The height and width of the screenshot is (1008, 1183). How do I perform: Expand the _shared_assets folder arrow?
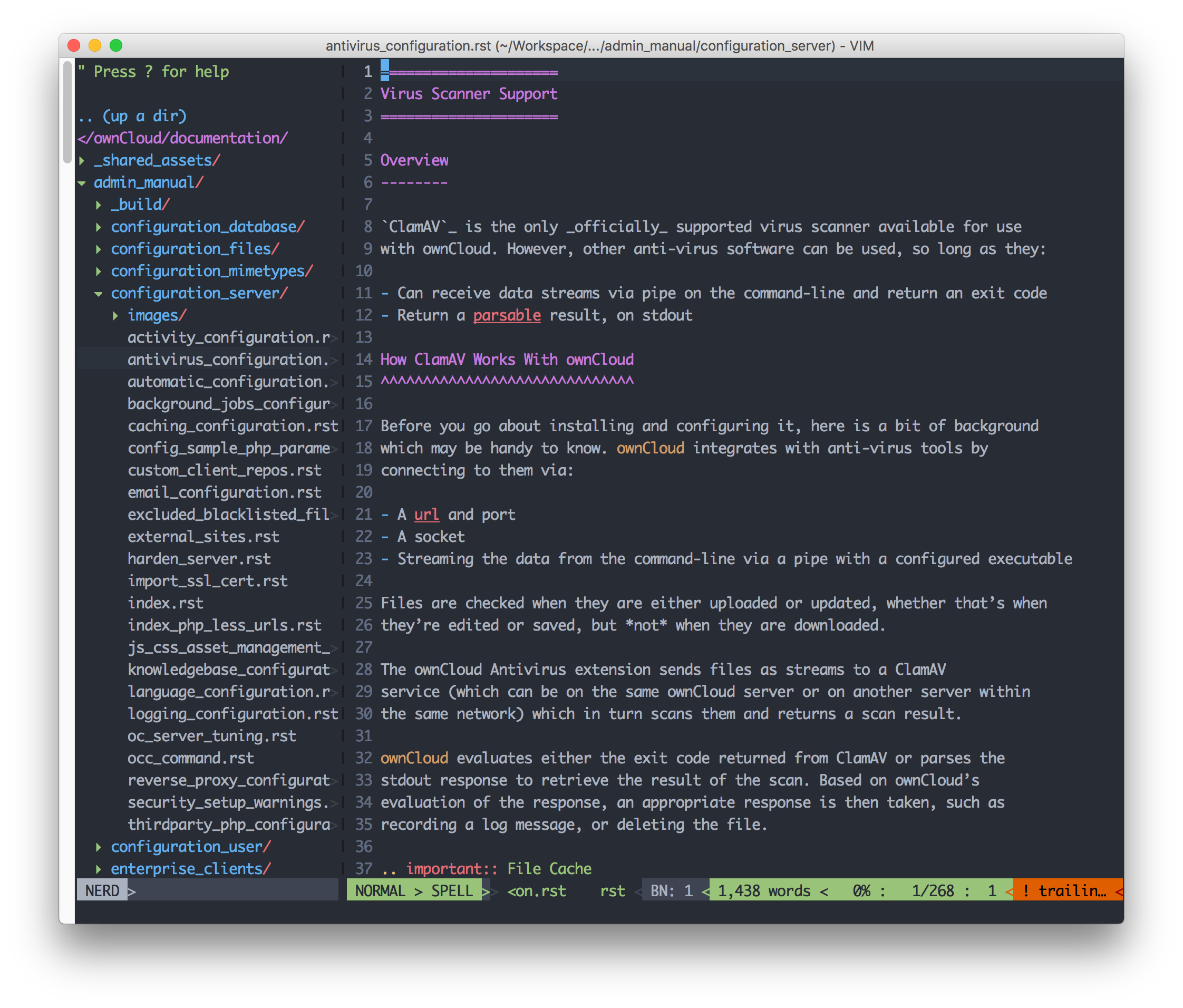point(82,161)
